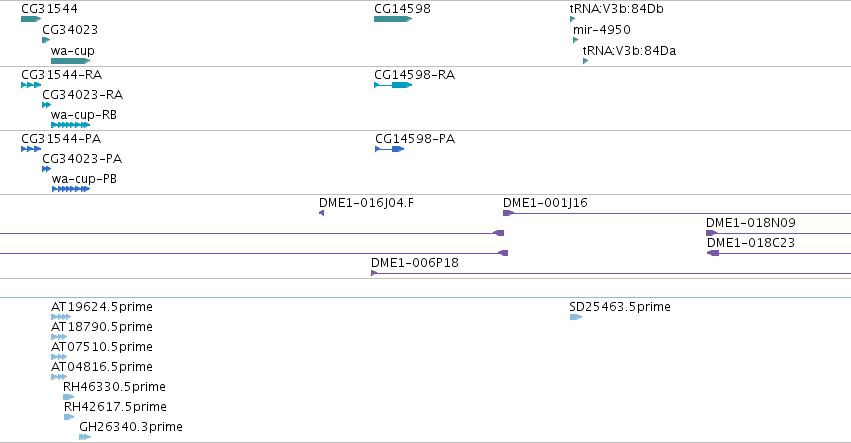Image resolution: width=851 pixels, height=443 pixels.
Task: Select the CG31544 gene glyph bar
Action: click(31, 19)
